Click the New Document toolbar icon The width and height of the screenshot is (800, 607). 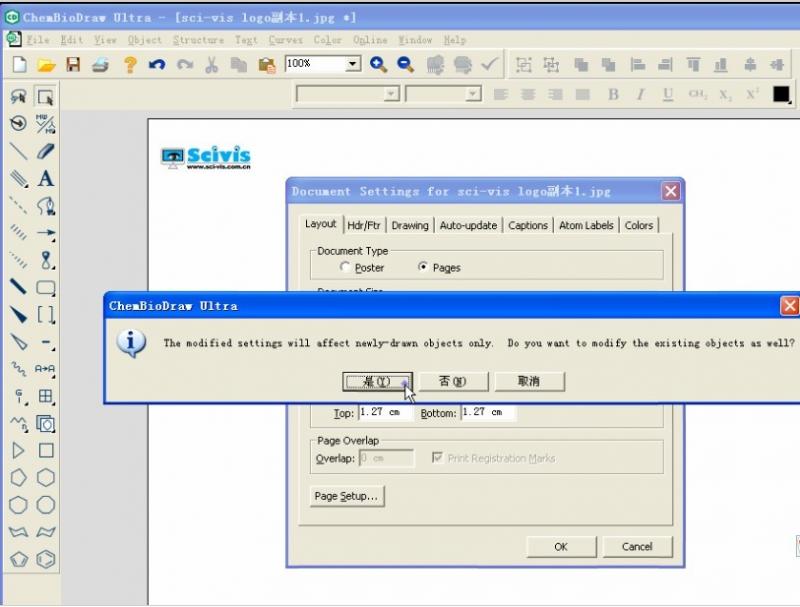(19, 65)
